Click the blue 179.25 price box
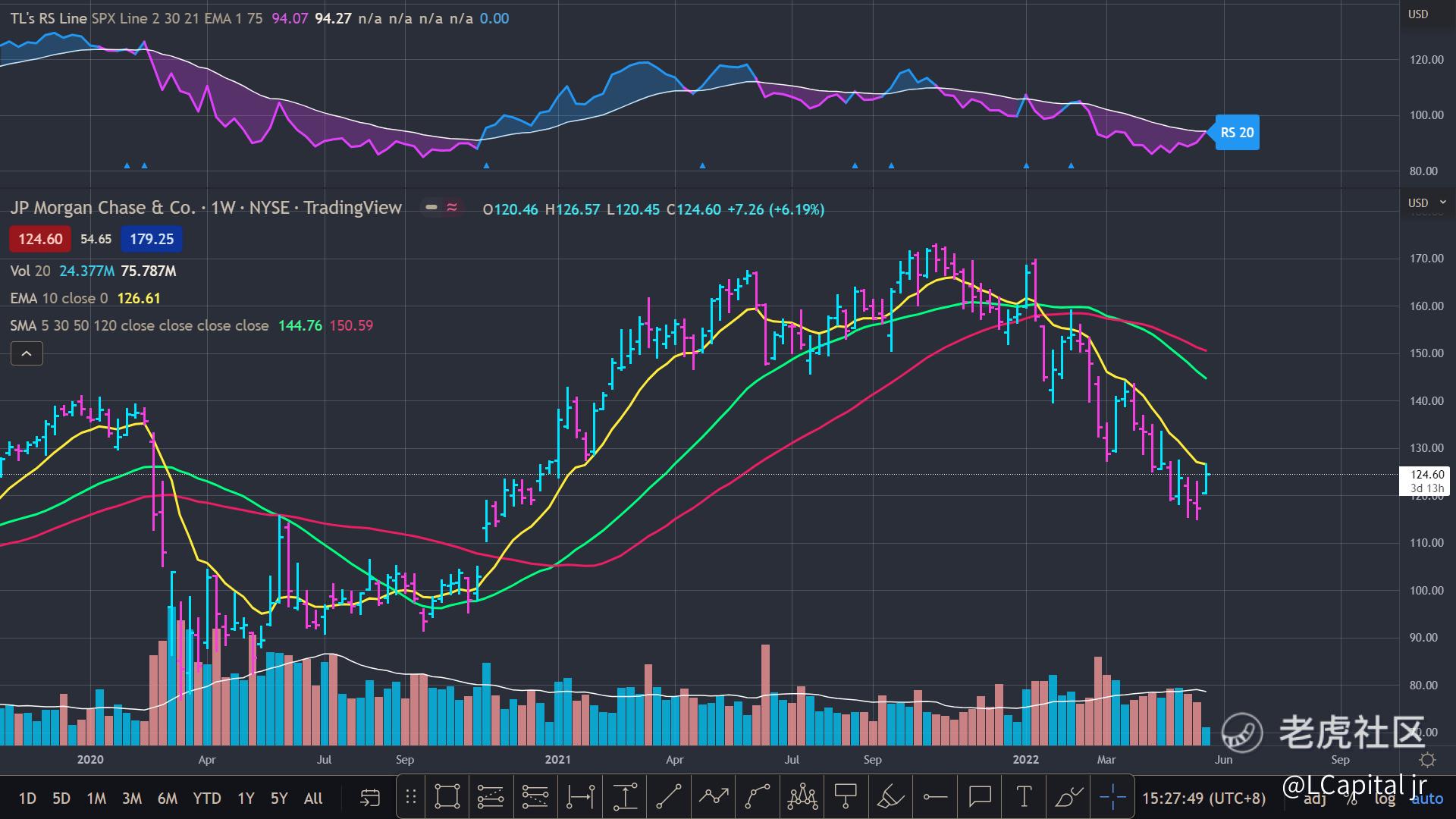The image size is (1456, 819). (151, 239)
